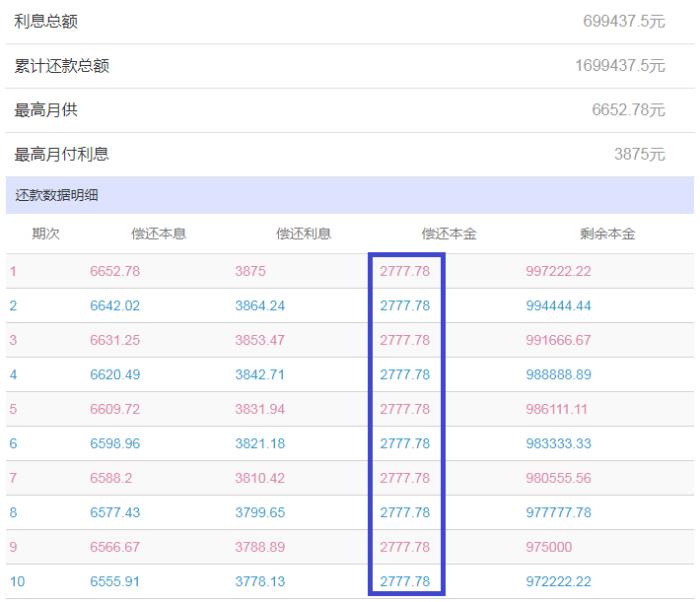Click the 最高月供 amount 6652.78元

coord(628,110)
